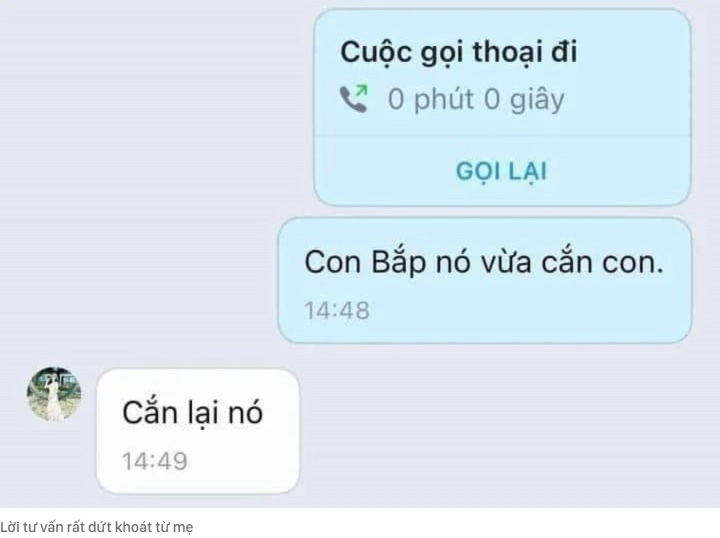Select the 'Cắn lại nó' reply bubble
Screen dimensions: 720x538
tap(198, 431)
